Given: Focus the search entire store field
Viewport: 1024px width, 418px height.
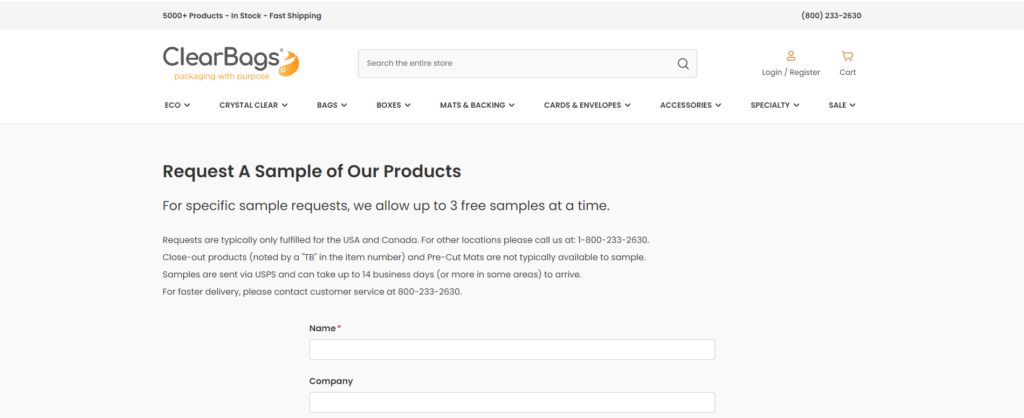Looking at the screenshot, I should pos(515,63).
